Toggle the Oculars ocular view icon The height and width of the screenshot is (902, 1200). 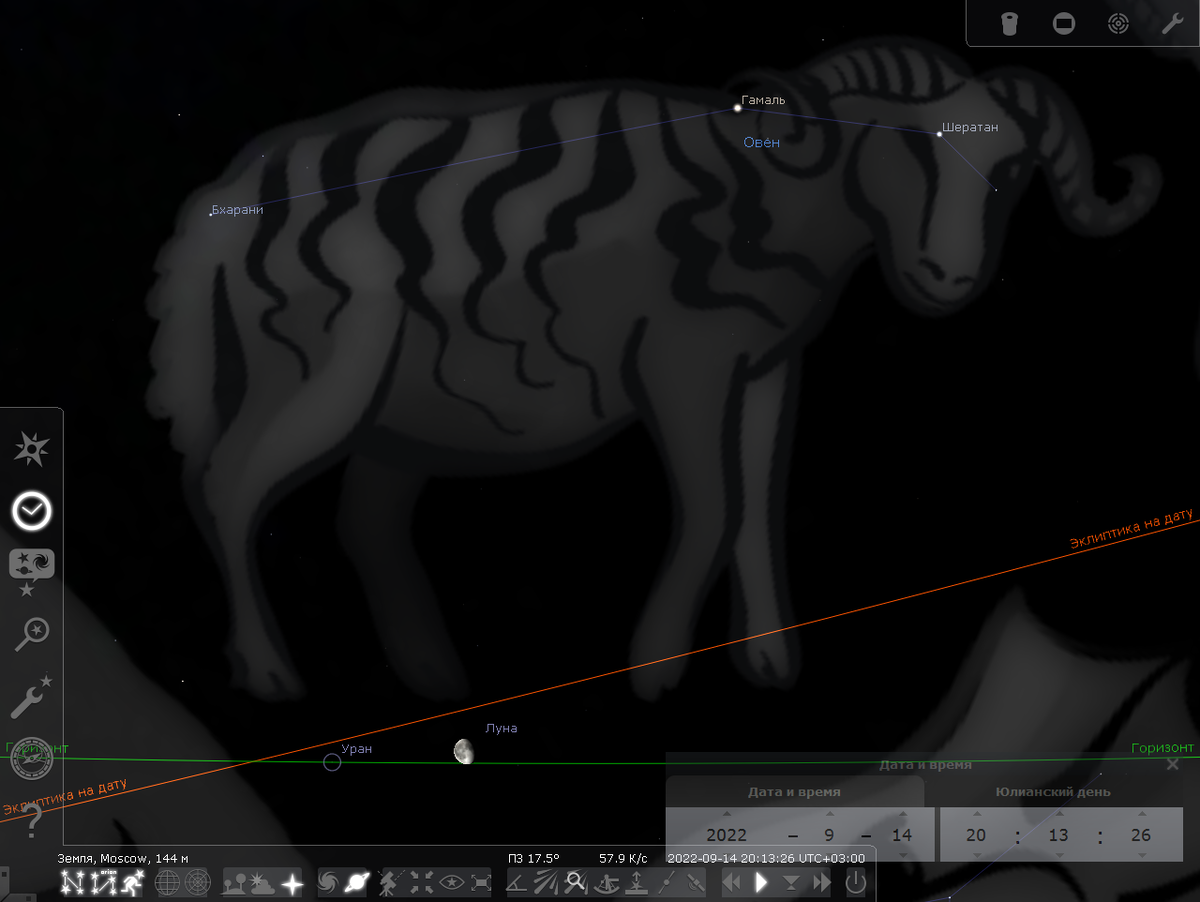(x=1009, y=24)
